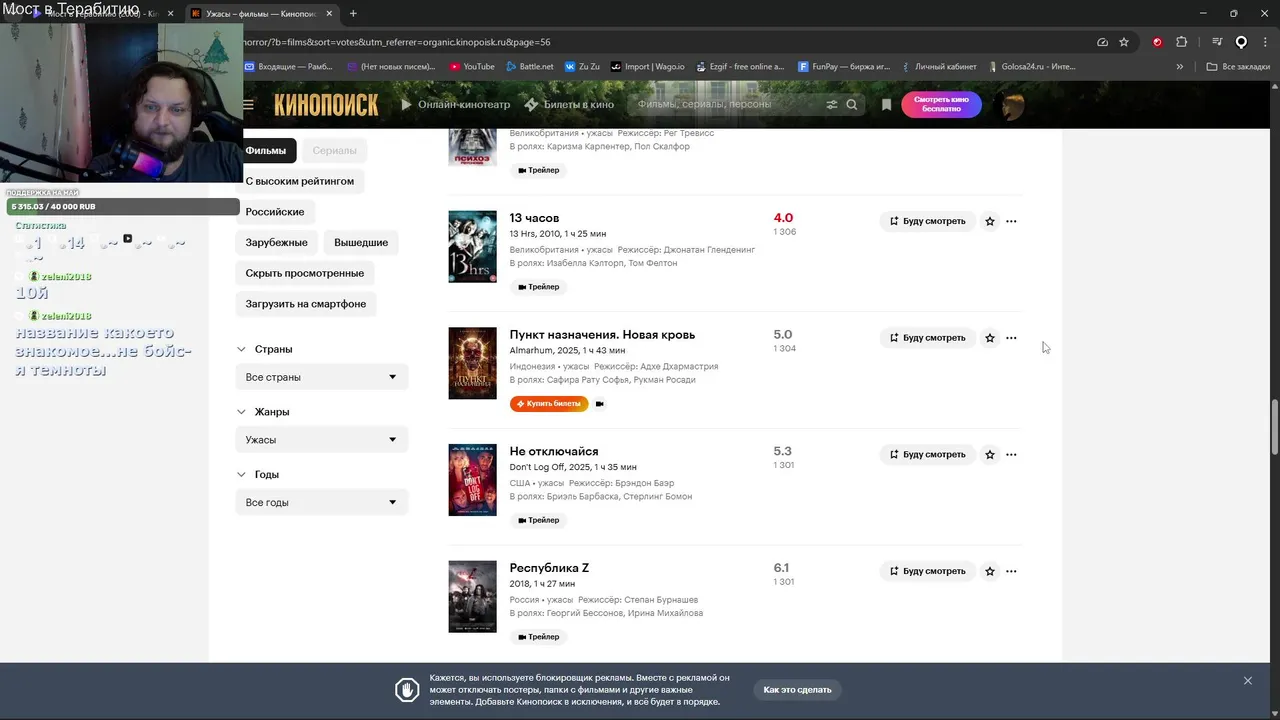The image size is (1280, 720).
Task: Toggle С высоким рейтингом filter
Action: click(x=300, y=181)
